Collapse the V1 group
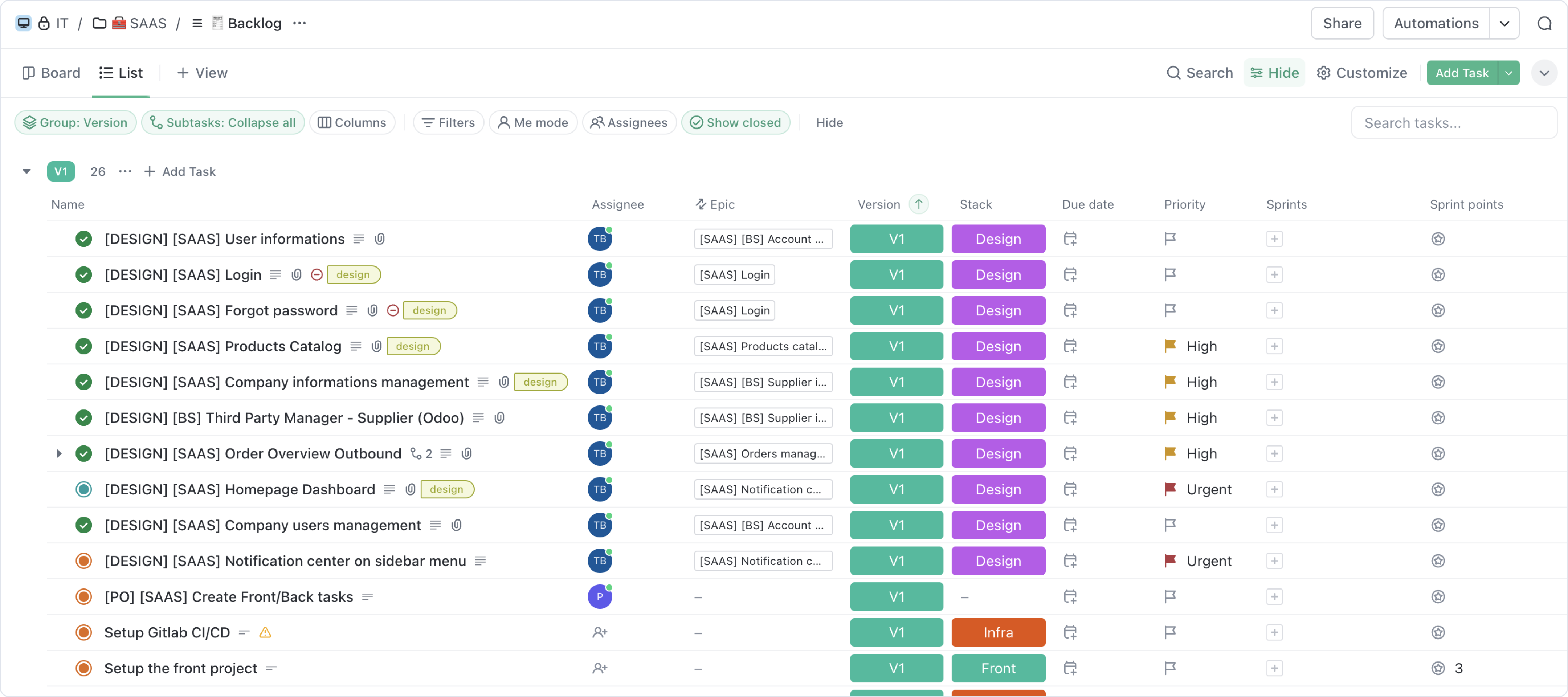 click(x=26, y=172)
